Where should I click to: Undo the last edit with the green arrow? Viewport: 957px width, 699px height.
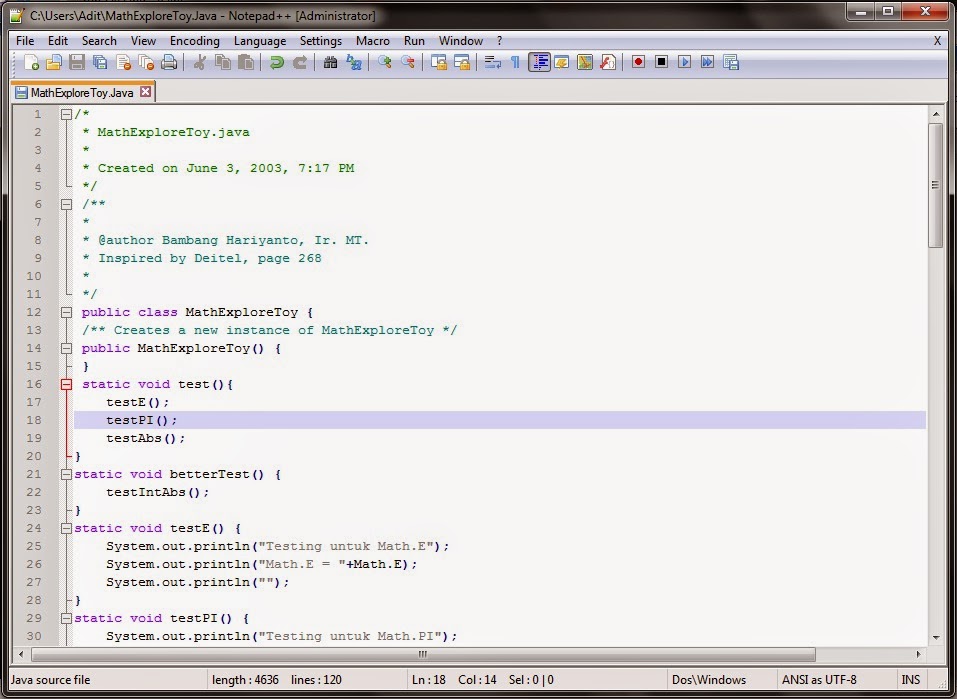(276, 62)
